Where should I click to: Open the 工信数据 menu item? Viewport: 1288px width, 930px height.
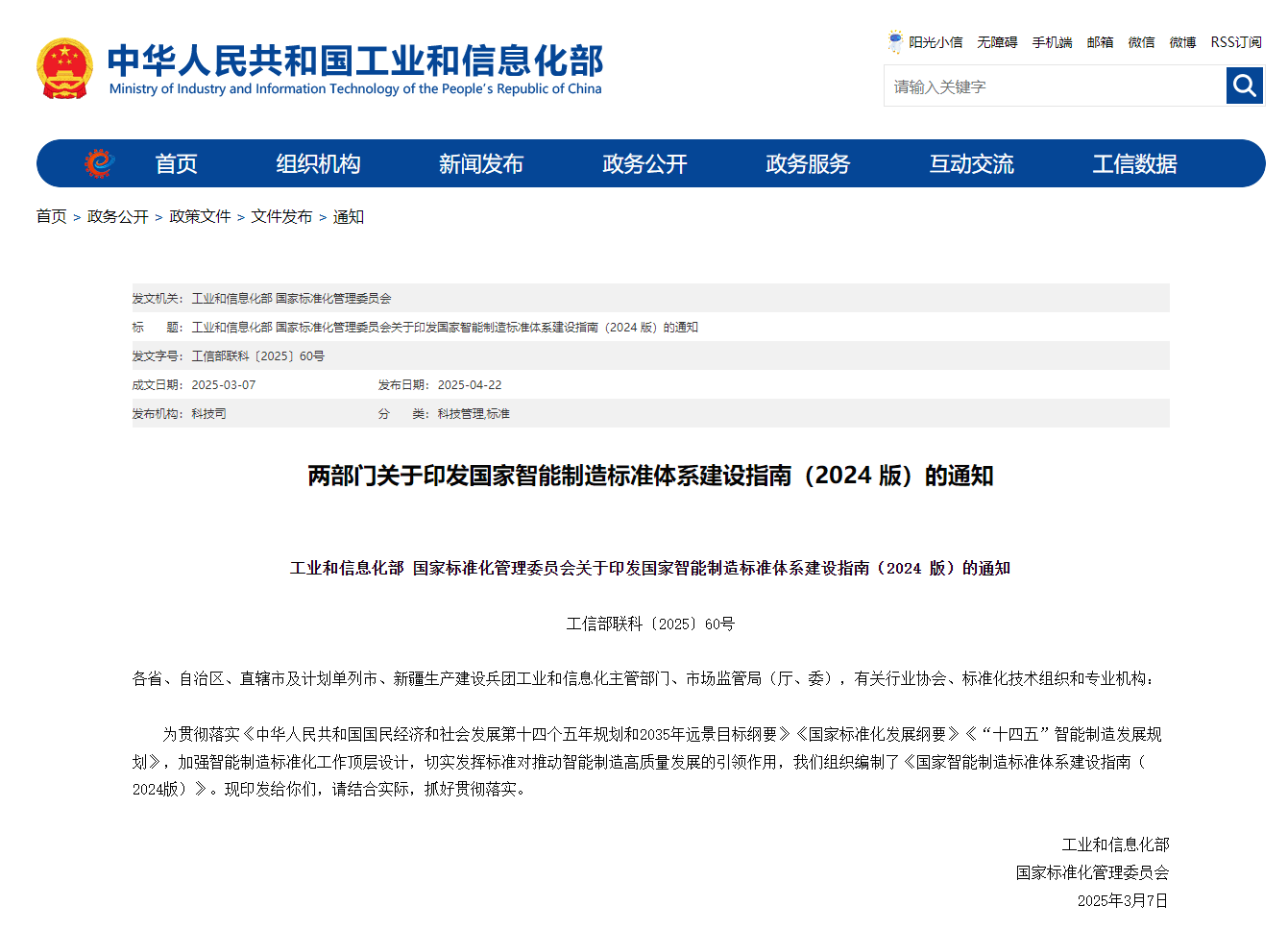(x=1134, y=163)
